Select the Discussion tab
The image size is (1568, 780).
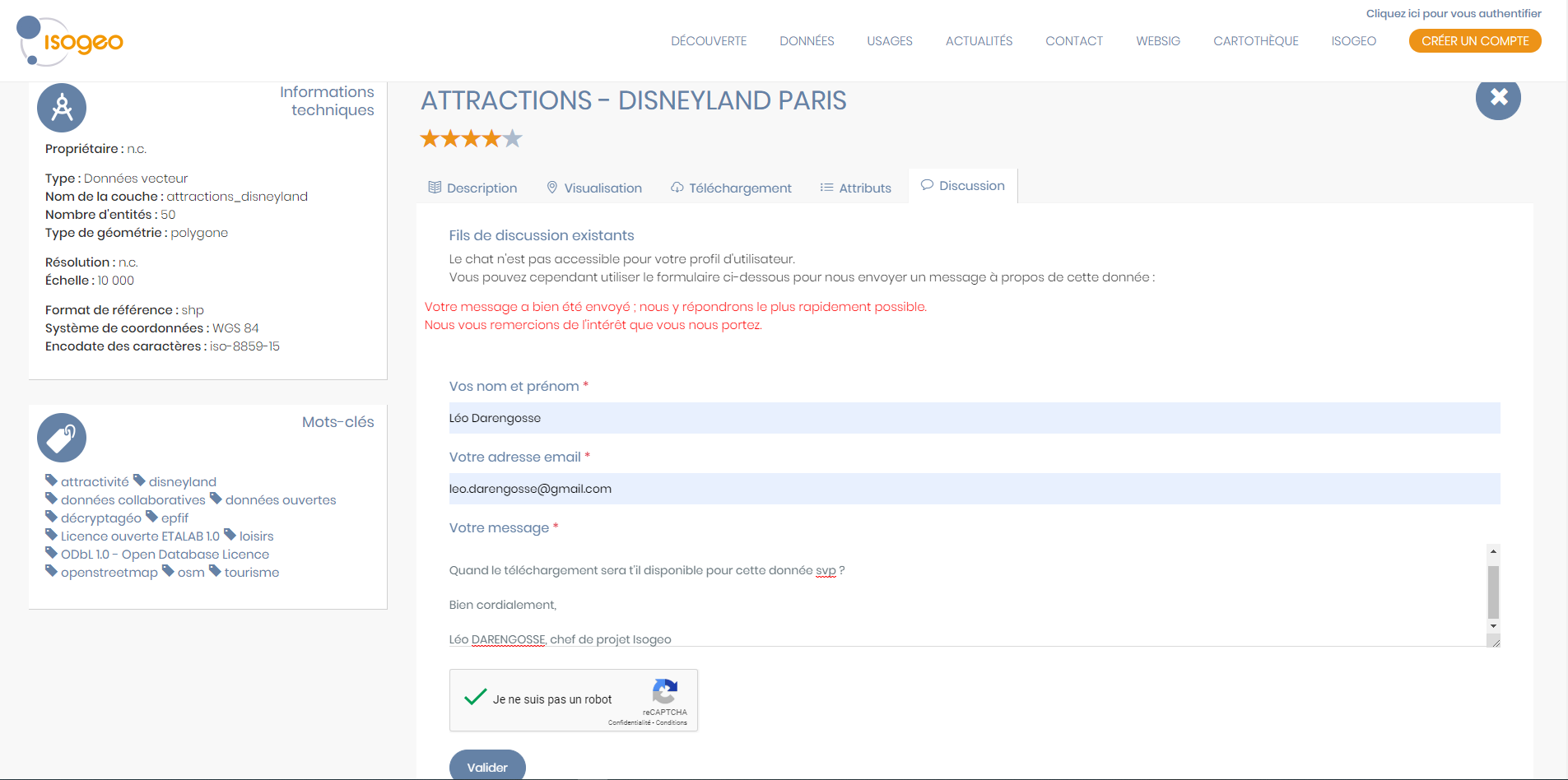click(963, 186)
